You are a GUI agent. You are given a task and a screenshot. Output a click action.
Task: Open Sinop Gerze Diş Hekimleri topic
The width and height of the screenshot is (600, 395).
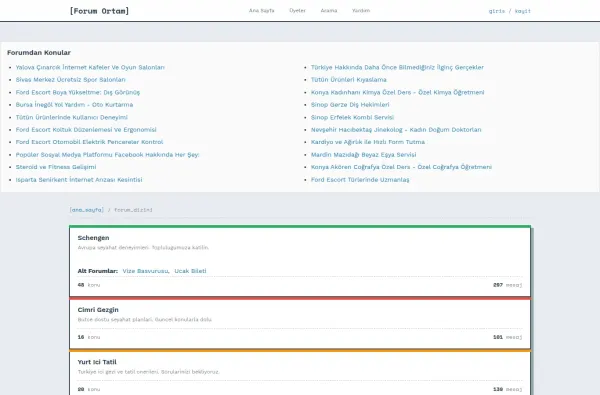pos(350,104)
